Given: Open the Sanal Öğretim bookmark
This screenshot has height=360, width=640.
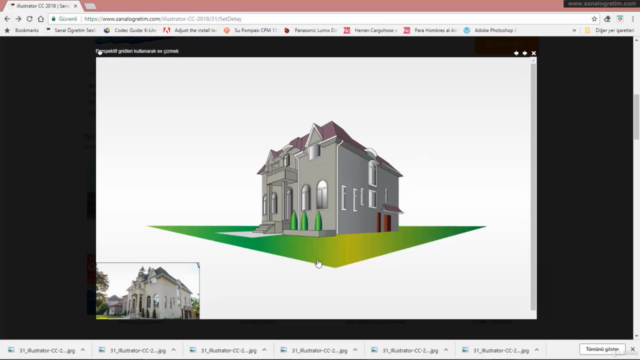Looking at the screenshot, I should [x=71, y=30].
